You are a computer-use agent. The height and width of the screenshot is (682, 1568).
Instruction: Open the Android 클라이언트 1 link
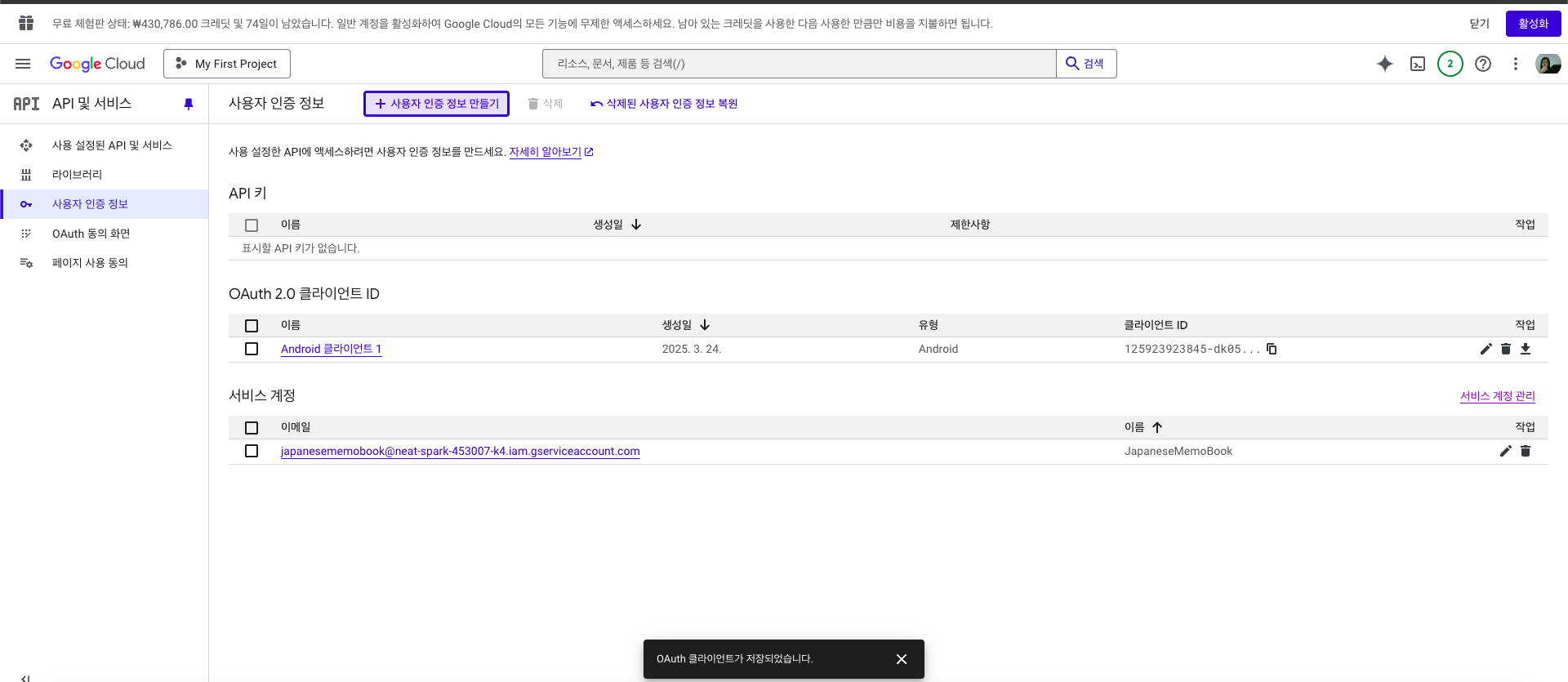(x=331, y=349)
